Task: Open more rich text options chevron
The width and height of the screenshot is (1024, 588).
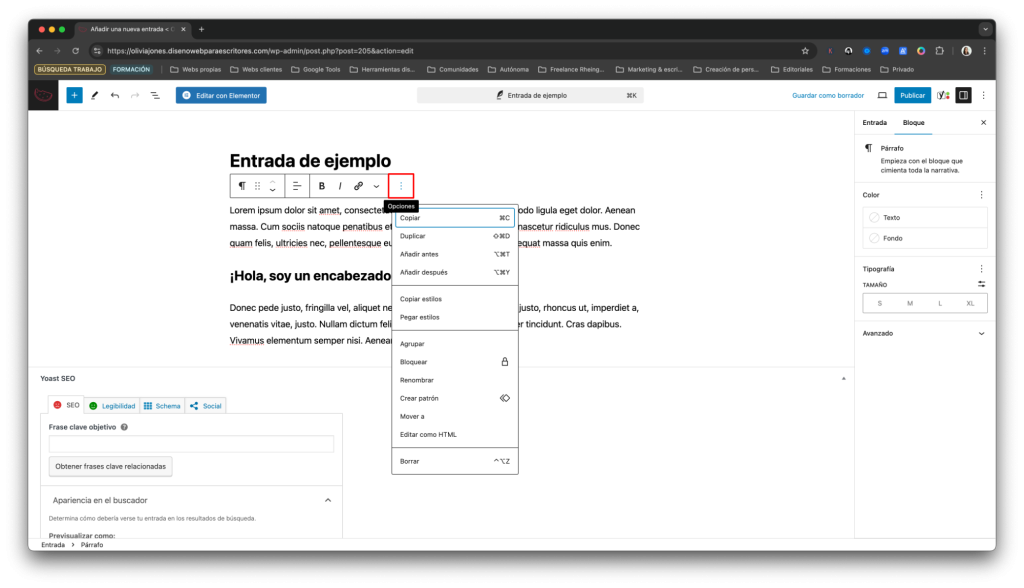Action: pyautogui.click(x=377, y=186)
